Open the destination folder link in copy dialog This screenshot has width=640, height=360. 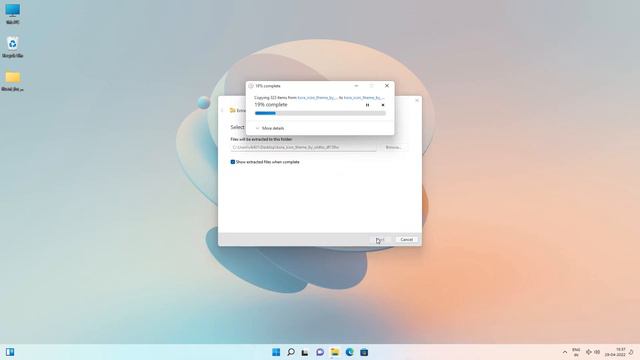(364, 98)
